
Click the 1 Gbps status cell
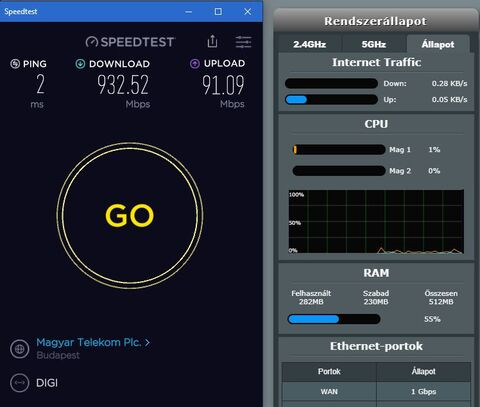point(424,392)
